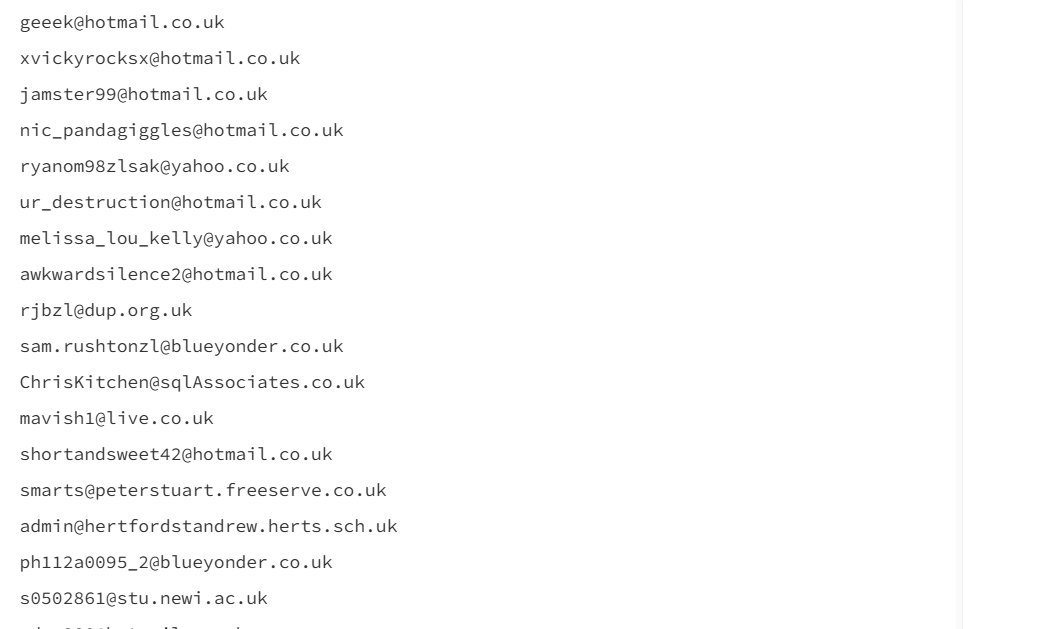1044x629 pixels.
Task: Place cursor in nic_pandagiggles@hotmail.co.uk line
Action: pyautogui.click(x=181, y=130)
